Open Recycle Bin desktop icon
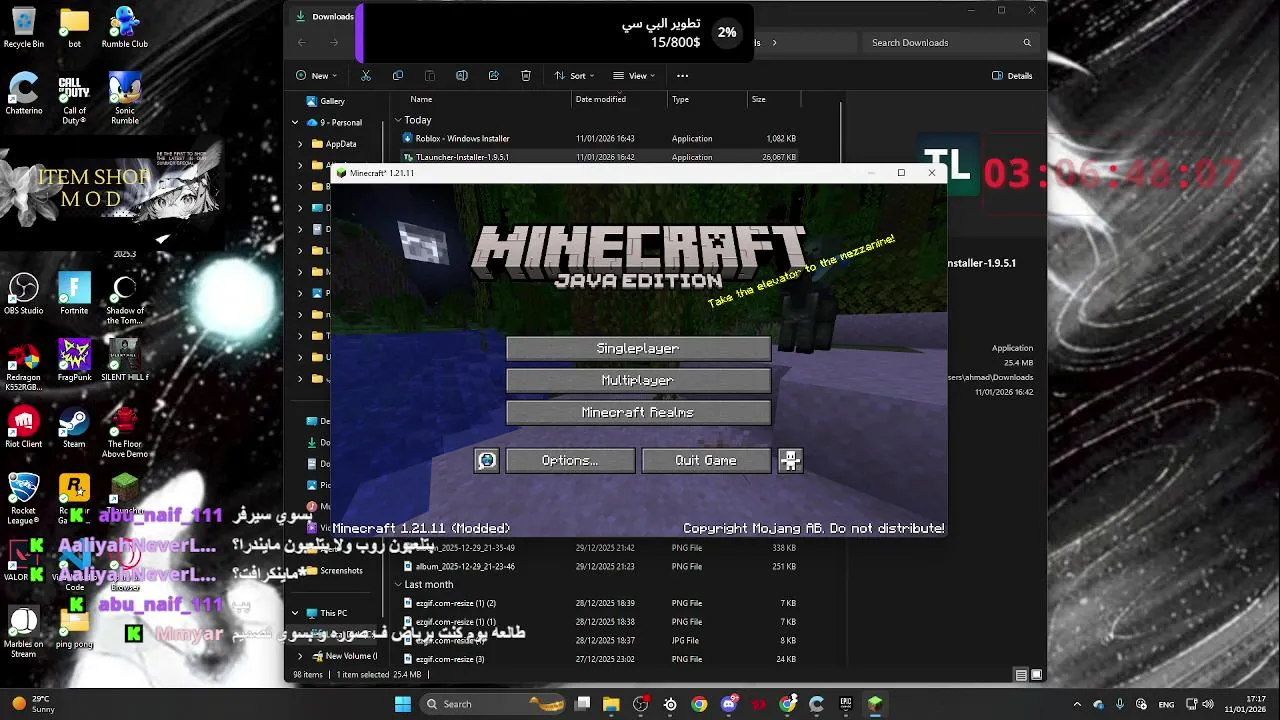Image resolution: width=1280 pixels, height=720 pixels. click(x=24, y=28)
